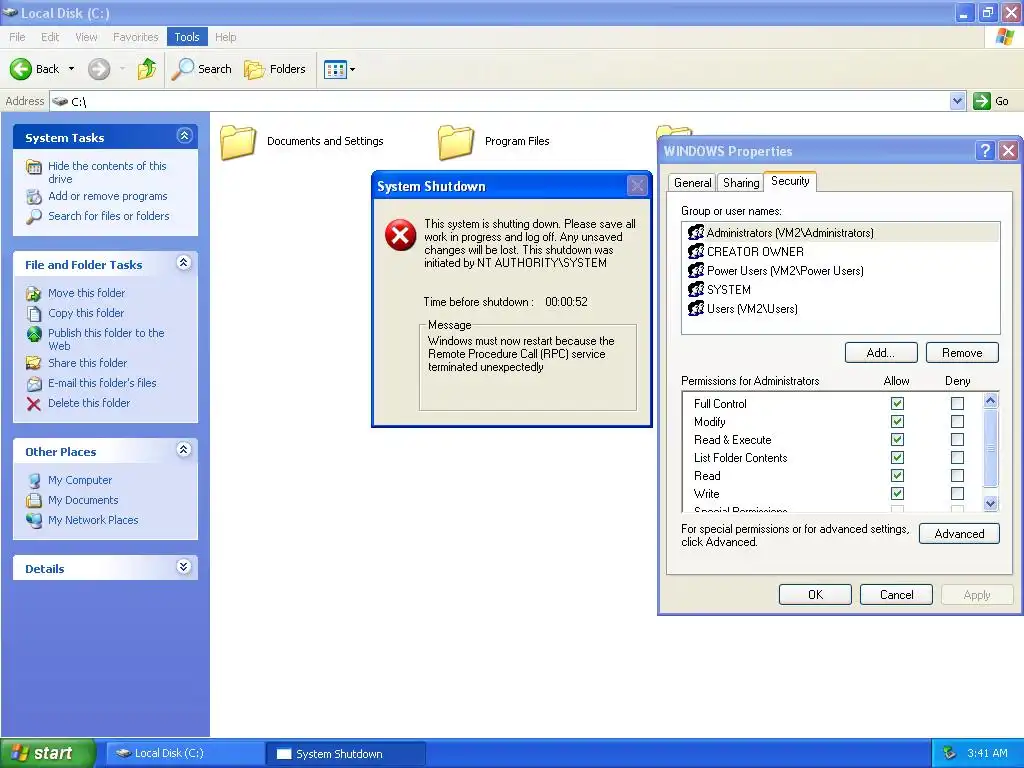Collapse the File and Folder Tasks panel
This screenshot has width=1024, height=768.
pyautogui.click(x=184, y=263)
